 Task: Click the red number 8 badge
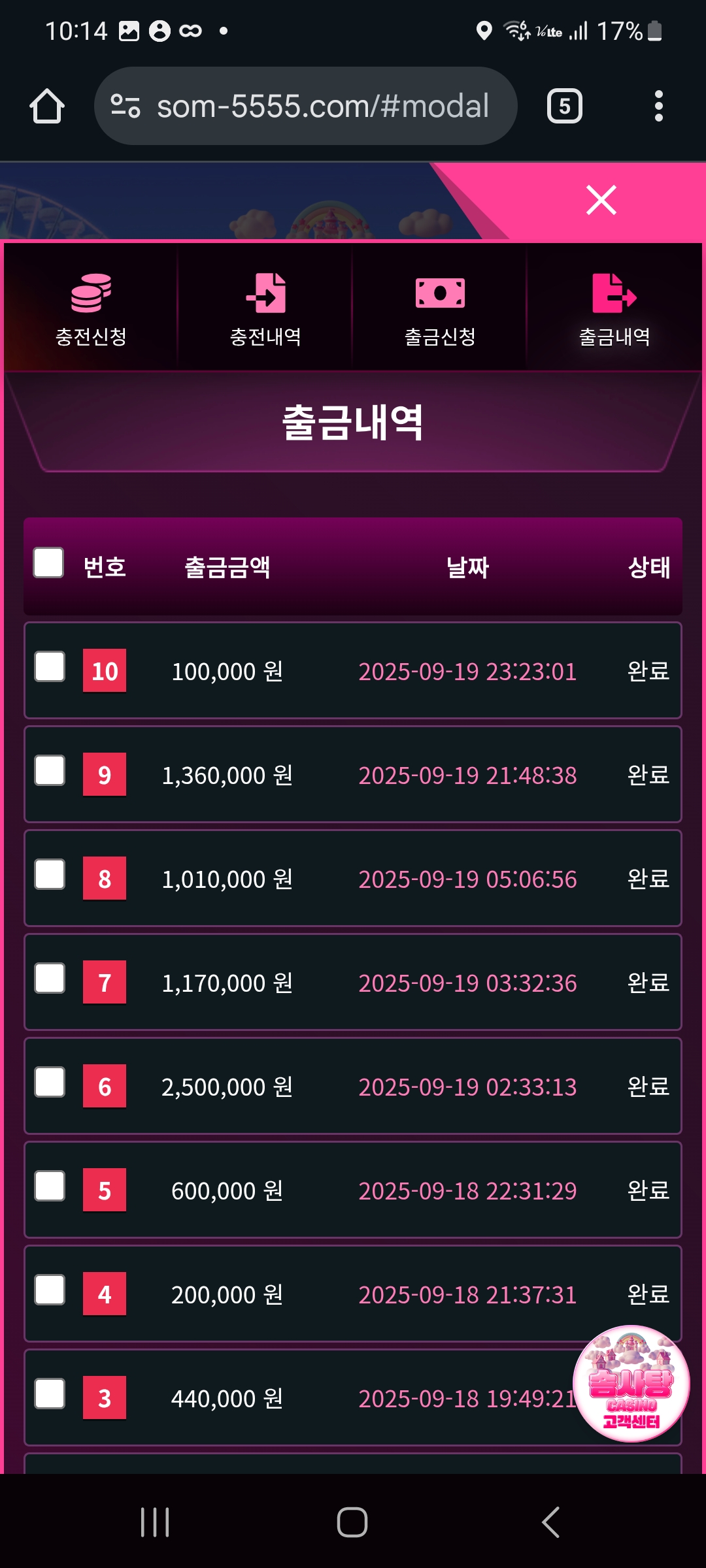tap(105, 879)
